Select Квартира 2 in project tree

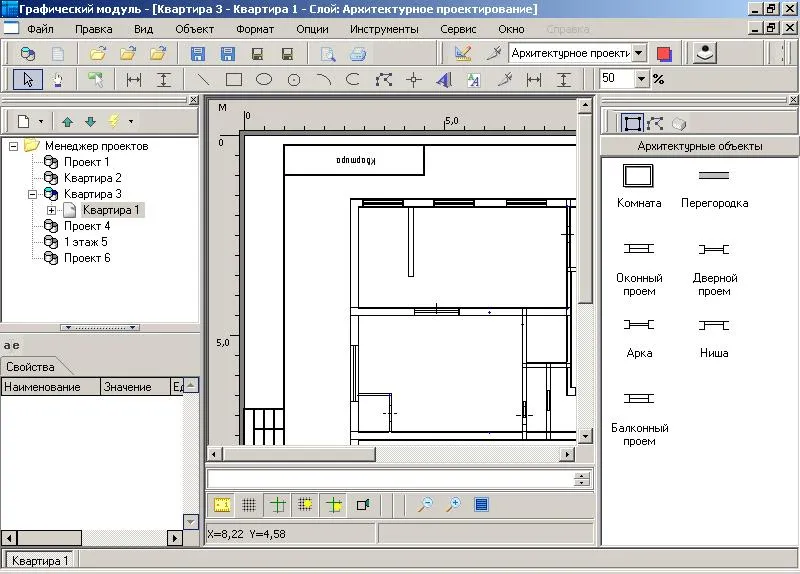coord(93,178)
